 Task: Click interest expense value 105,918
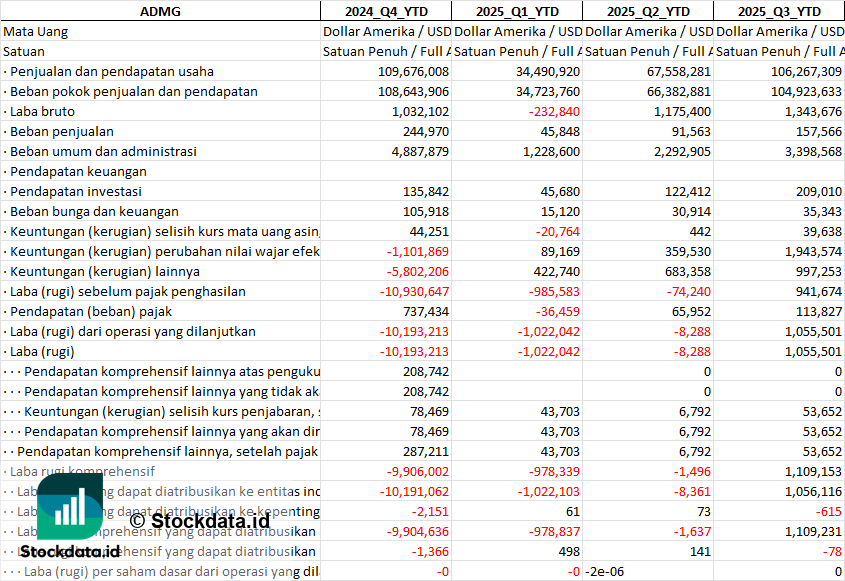[x=426, y=211]
